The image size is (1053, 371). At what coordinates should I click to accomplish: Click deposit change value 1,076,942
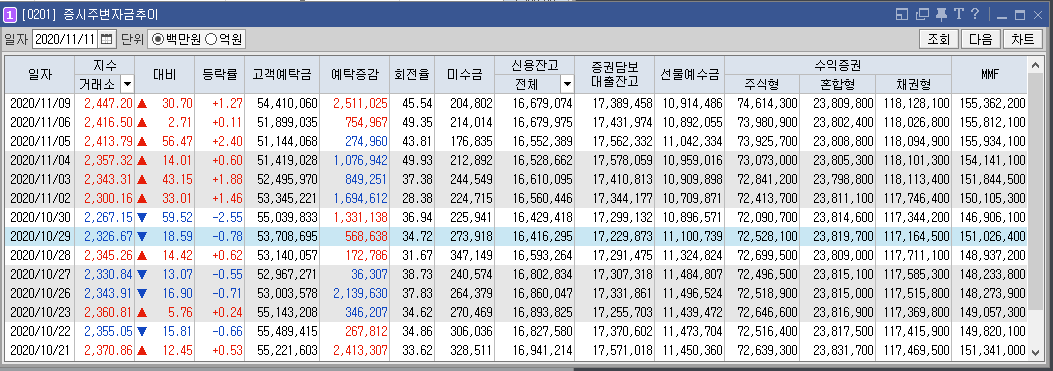click(360, 160)
